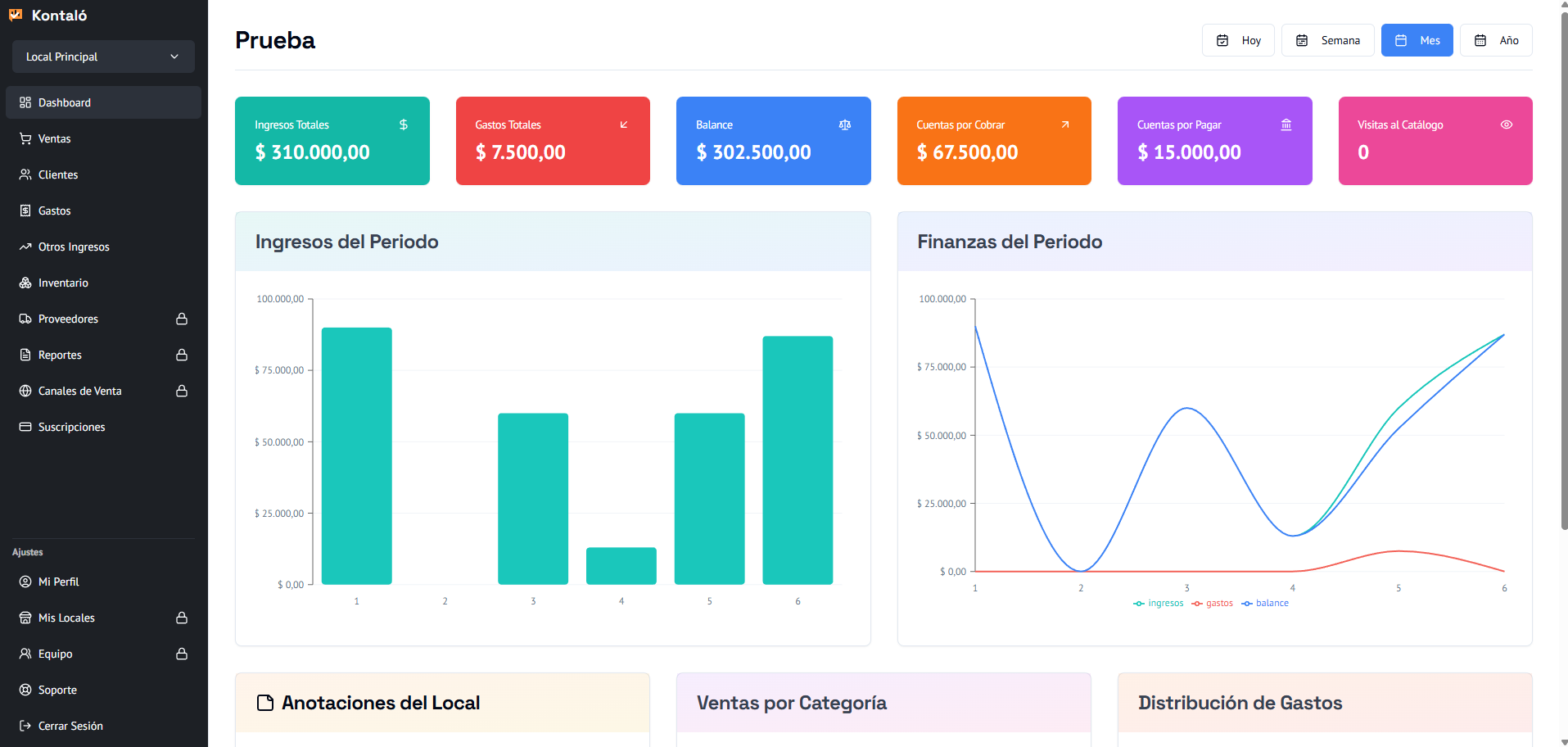Log out via Cerrar Sesión

(70, 726)
